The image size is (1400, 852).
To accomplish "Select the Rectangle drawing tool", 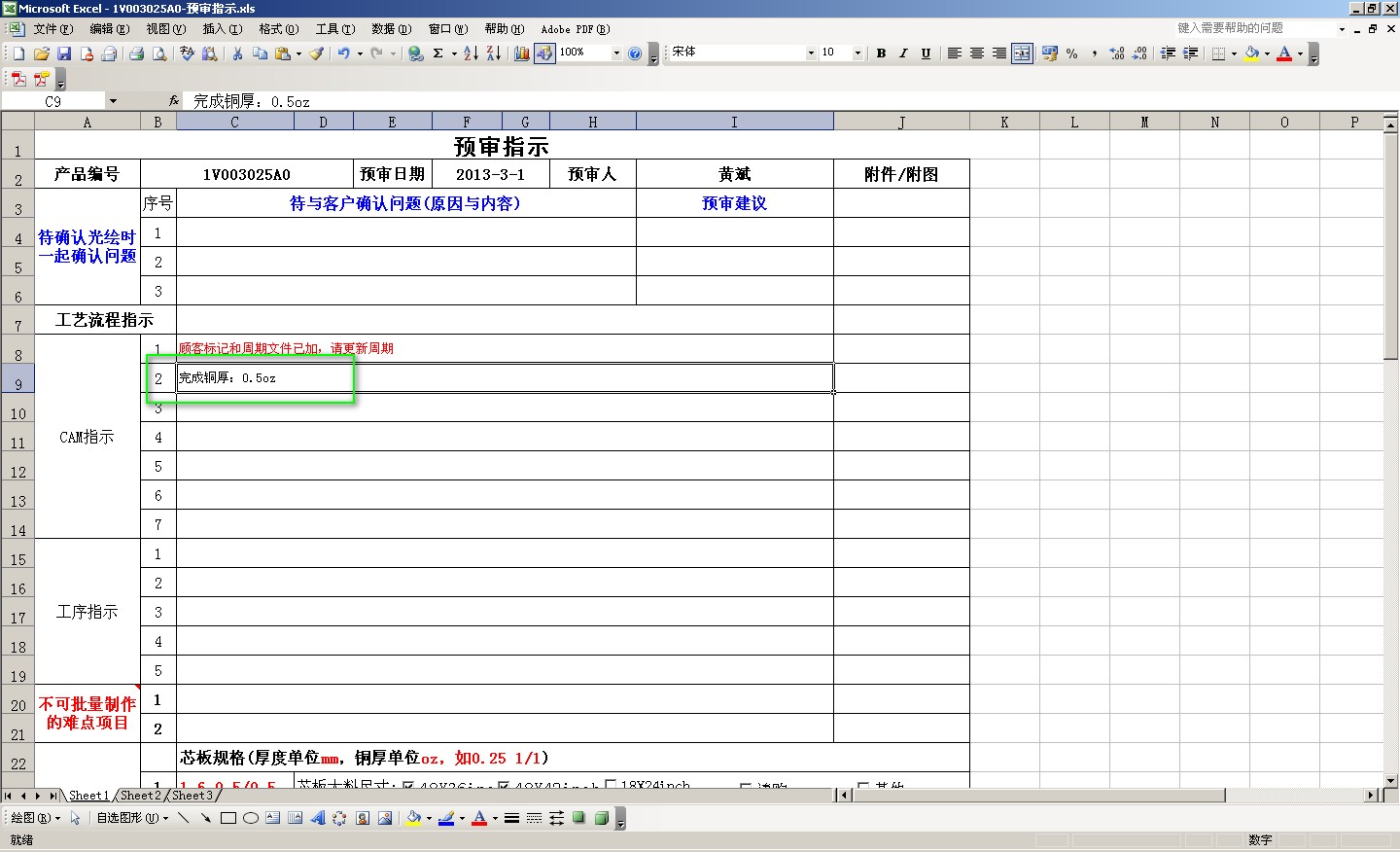I will pyautogui.click(x=228, y=818).
